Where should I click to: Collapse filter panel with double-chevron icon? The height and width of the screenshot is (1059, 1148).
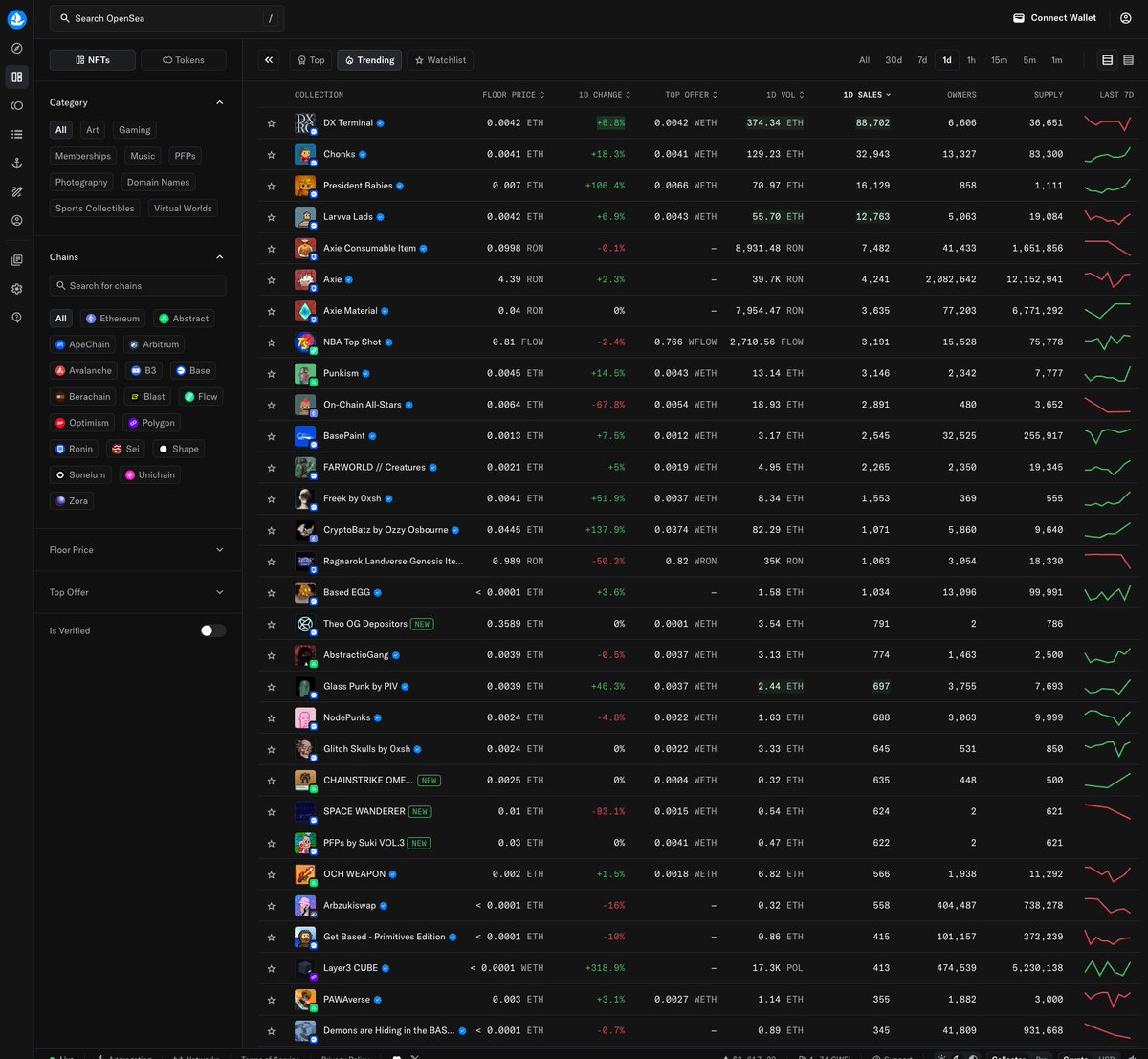click(x=269, y=60)
